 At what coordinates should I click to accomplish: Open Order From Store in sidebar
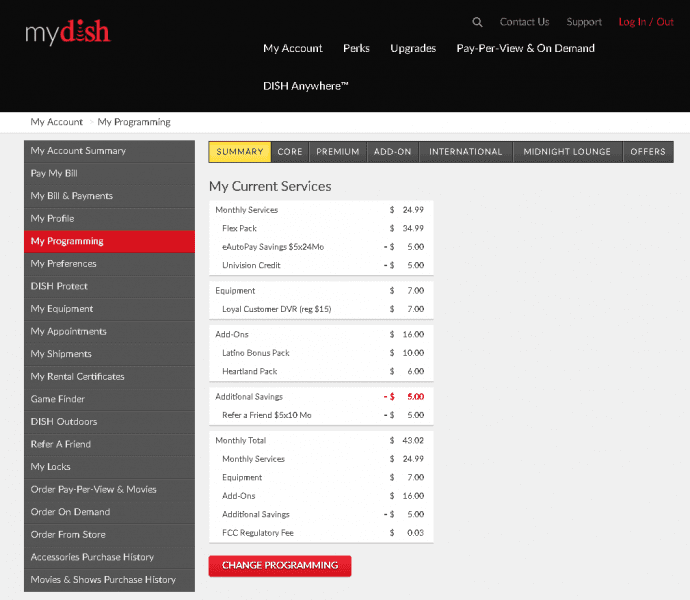click(110, 535)
